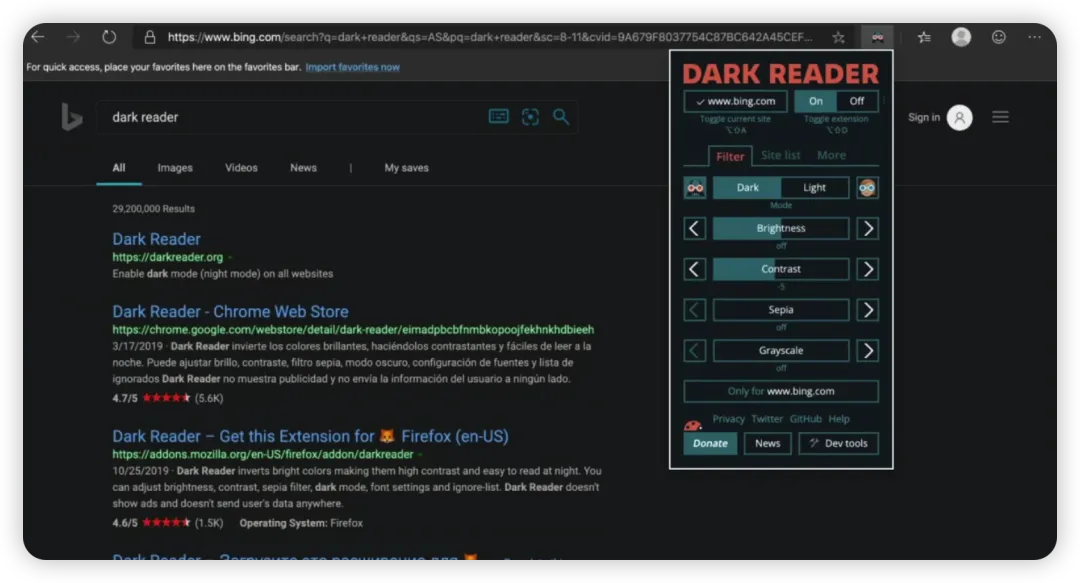
Task: Click the Bing search magnifier icon
Action: point(561,116)
